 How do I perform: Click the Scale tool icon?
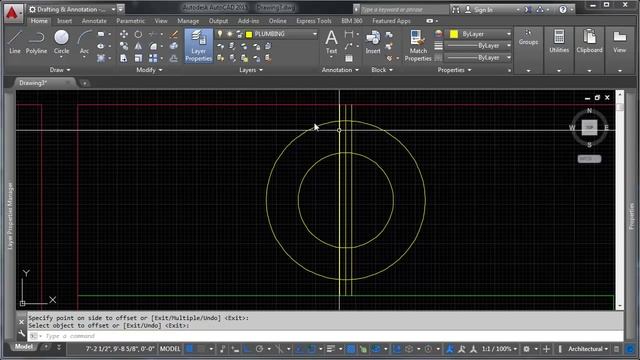pos(138,58)
